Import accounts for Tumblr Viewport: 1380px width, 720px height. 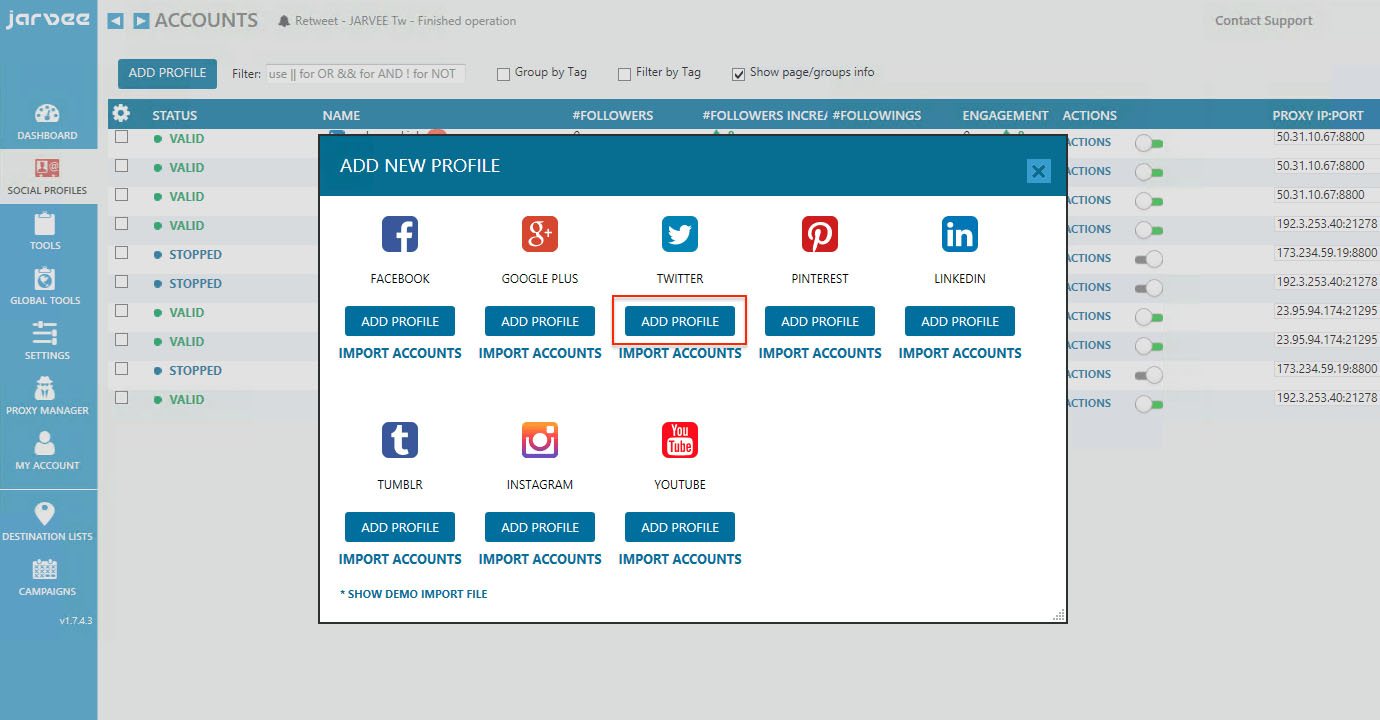tap(400, 559)
